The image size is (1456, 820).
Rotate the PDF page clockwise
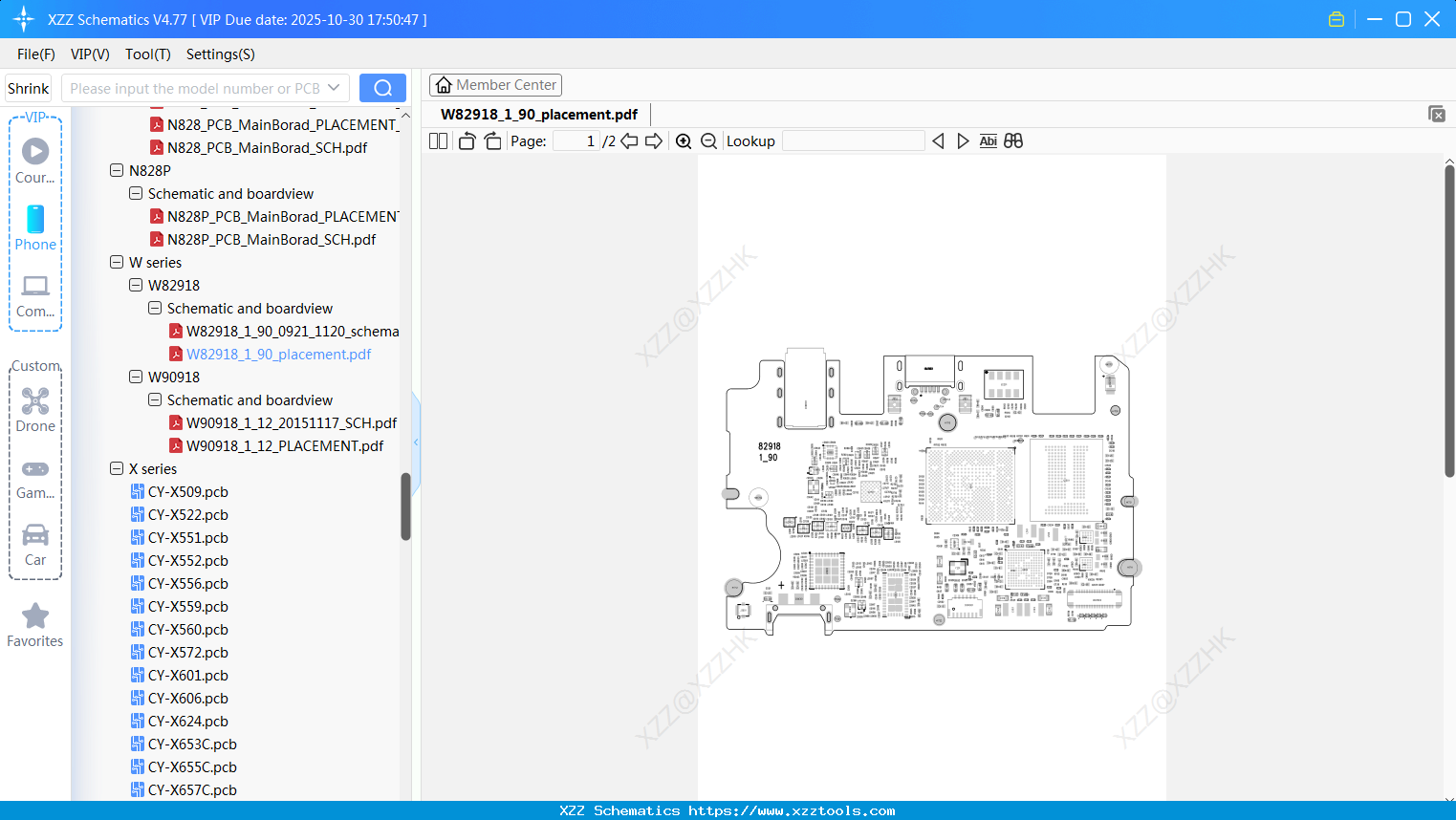491,140
